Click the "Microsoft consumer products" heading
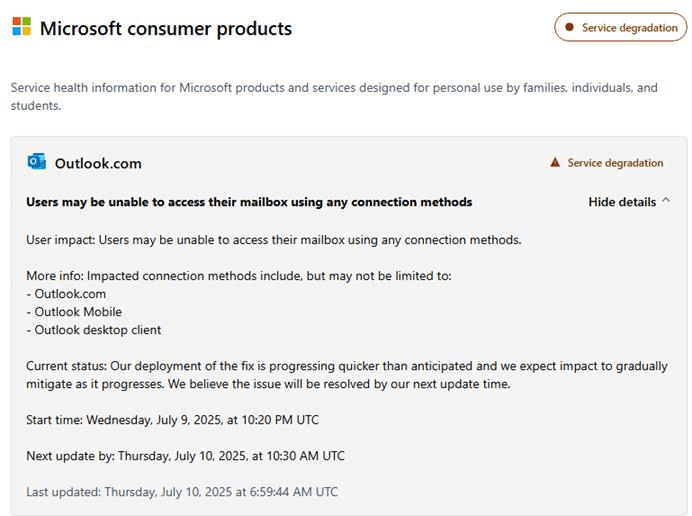 (166, 28)
